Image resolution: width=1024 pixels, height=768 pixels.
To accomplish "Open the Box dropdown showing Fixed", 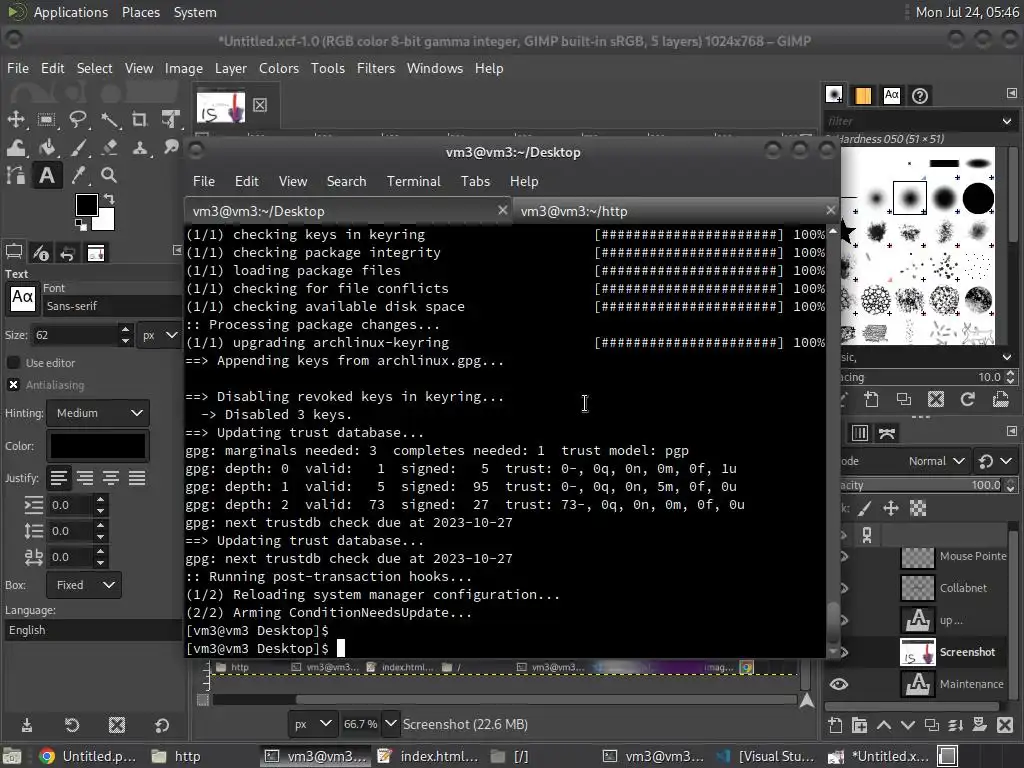I will pos(84,585).
